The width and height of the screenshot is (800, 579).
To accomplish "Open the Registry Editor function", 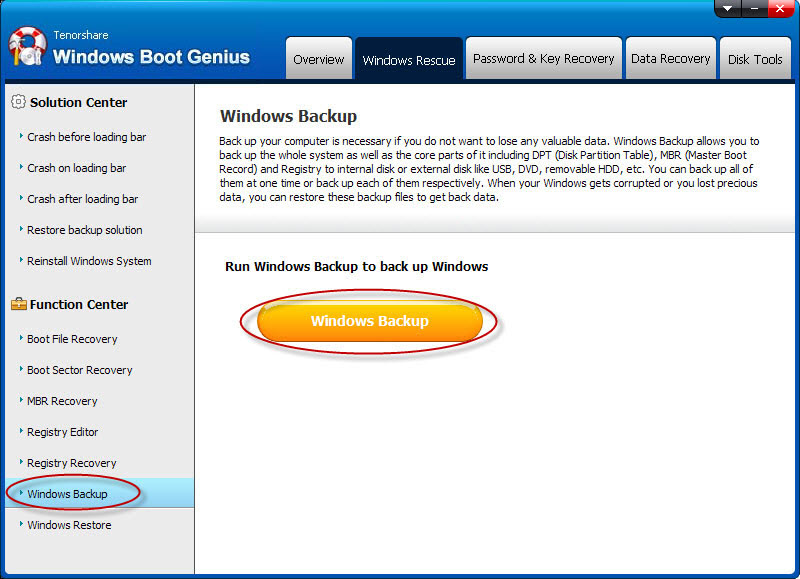I will [62, 432].
